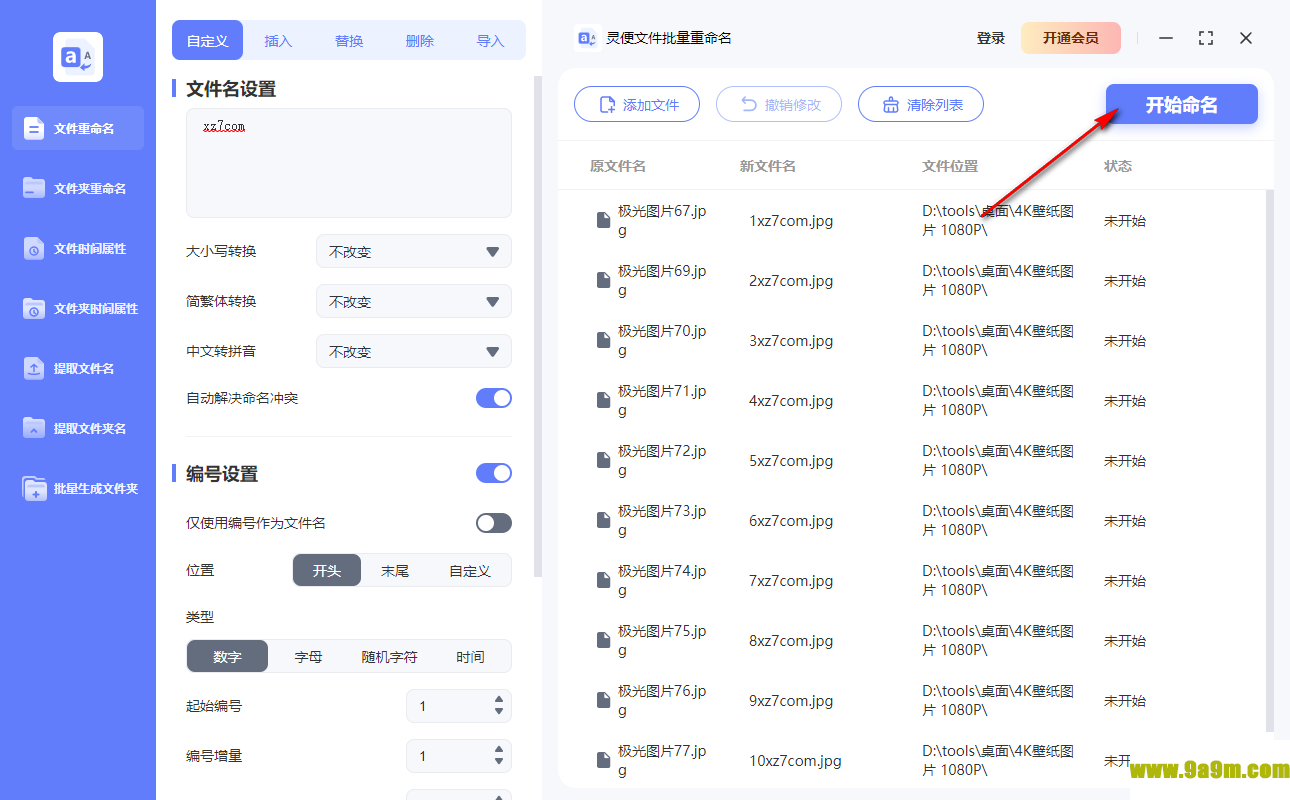The height and width of the screenshot is (800, 1290).
Task: Increase 起始编号 with up arrow
Action: (x=499, y=700)
